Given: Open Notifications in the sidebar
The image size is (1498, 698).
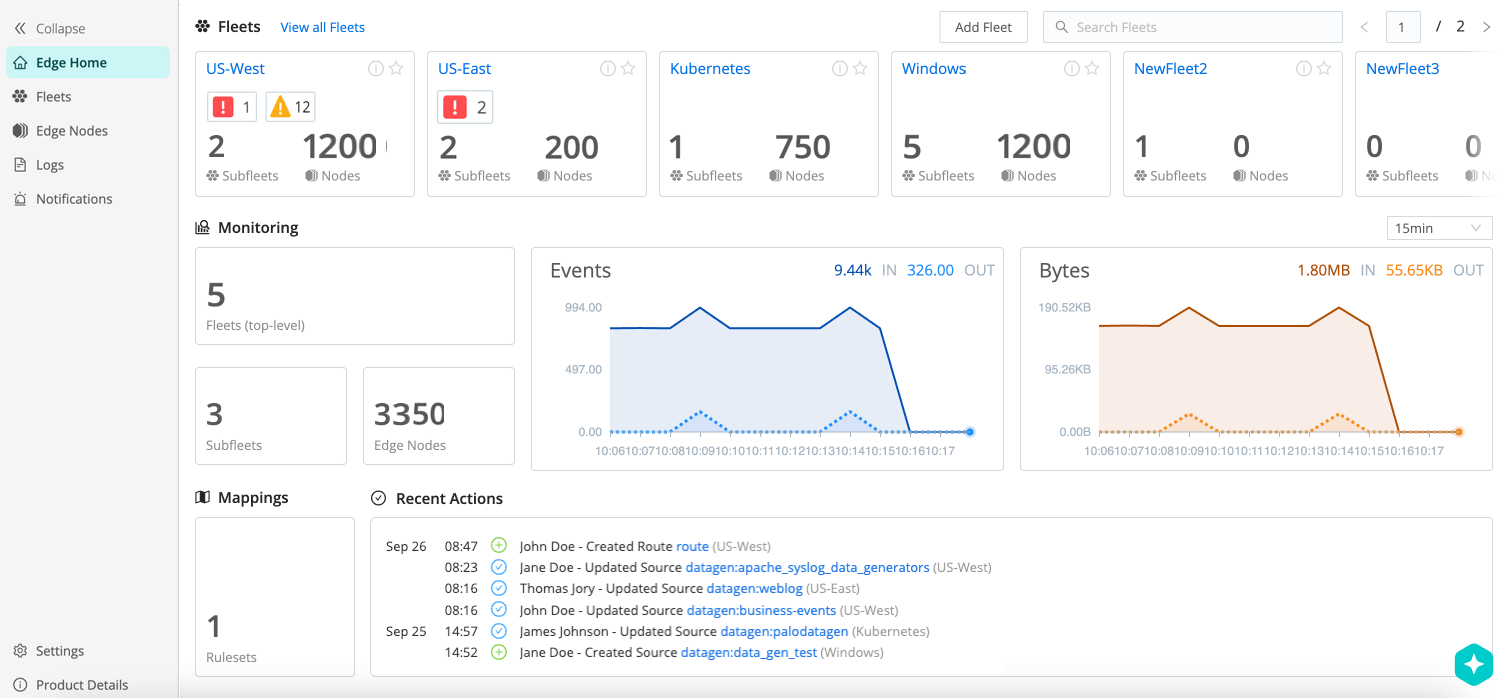Looking at the screenshot, I should click(73, 199).
